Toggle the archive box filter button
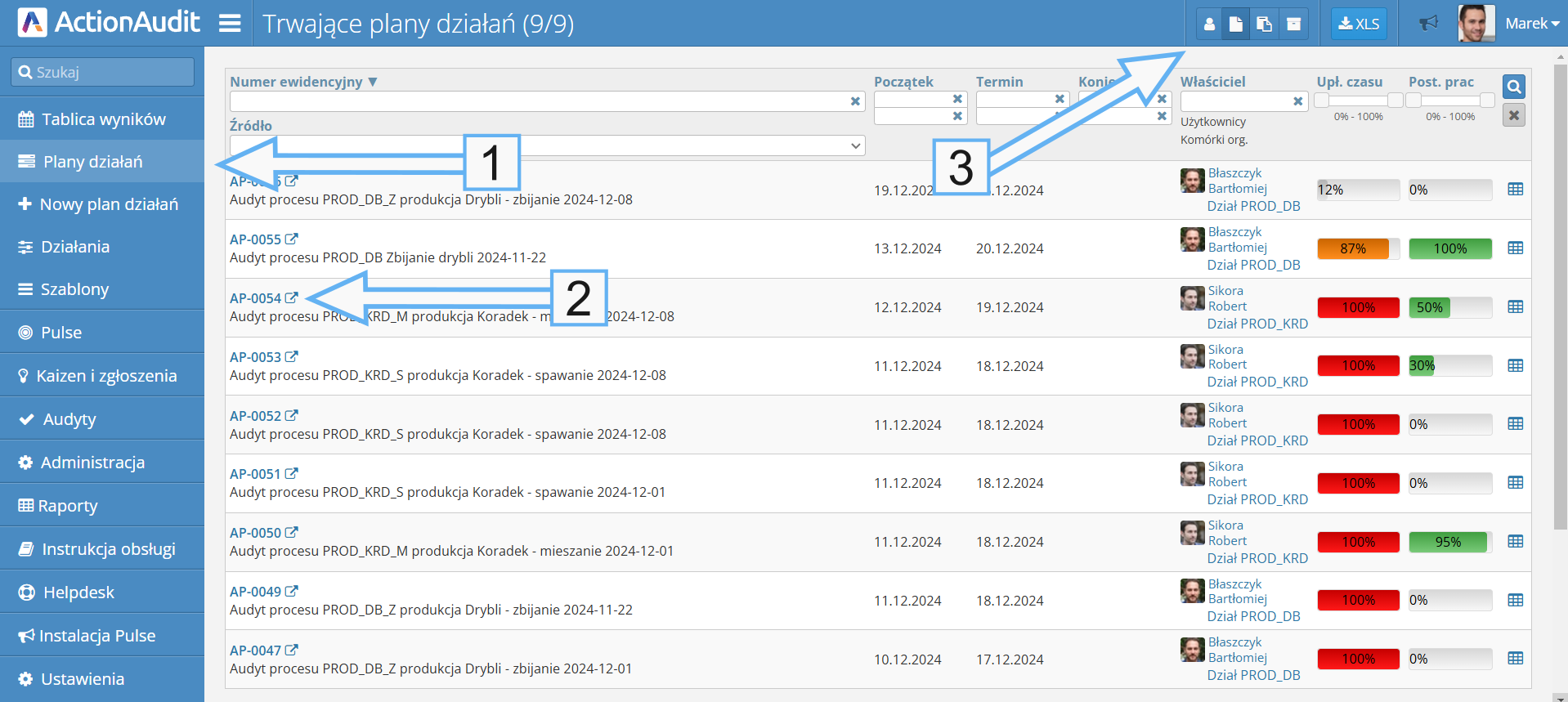The image size is (1568, 702). coord(1293,24)
